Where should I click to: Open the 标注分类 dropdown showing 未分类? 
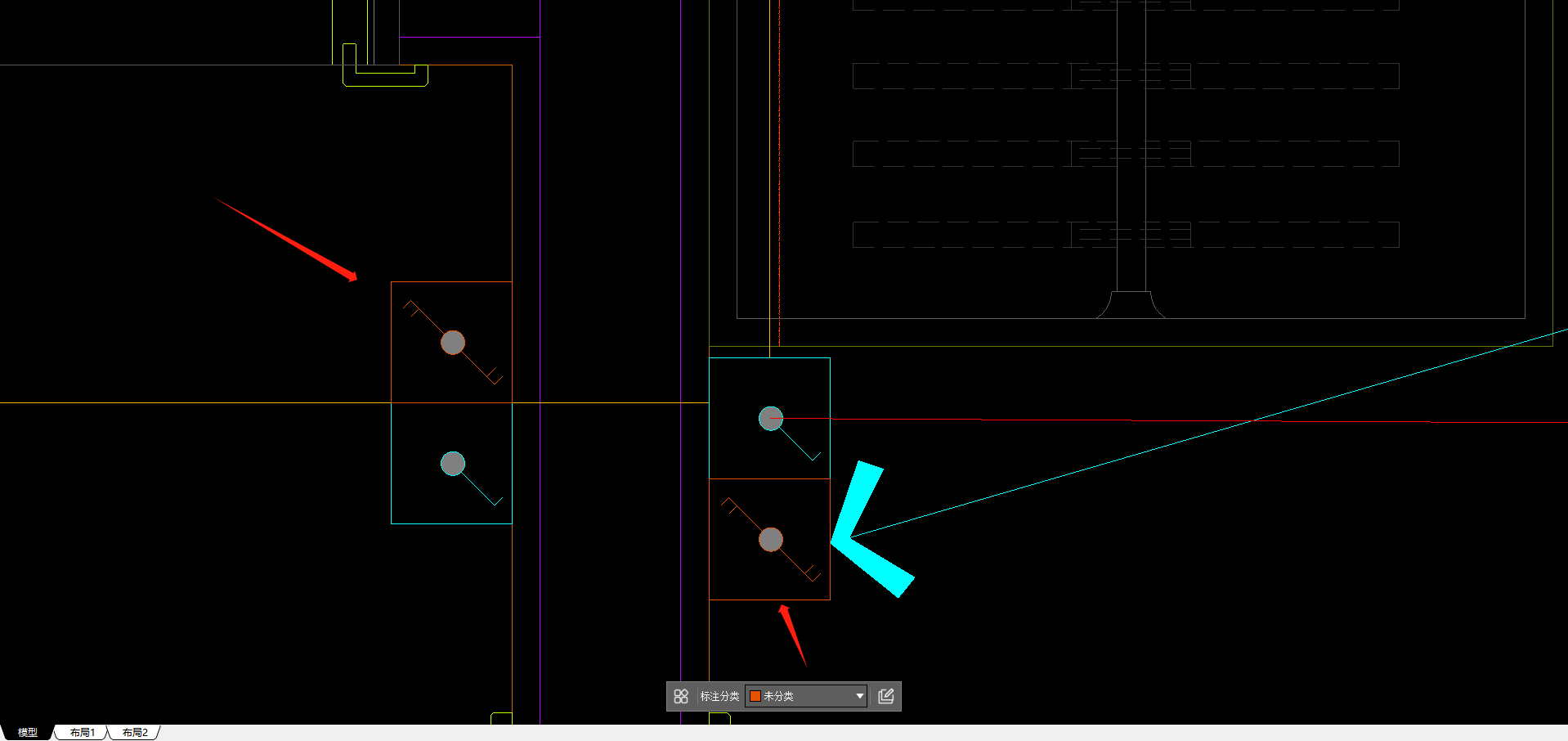coord(806,696)
